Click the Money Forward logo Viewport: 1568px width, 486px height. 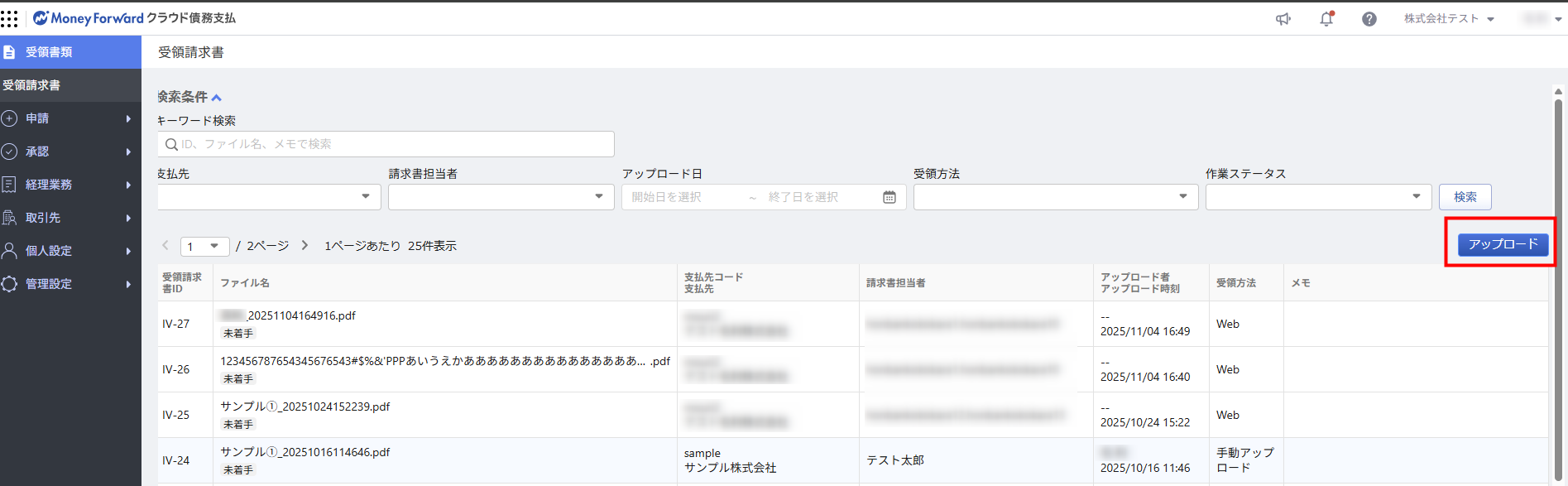88,18
